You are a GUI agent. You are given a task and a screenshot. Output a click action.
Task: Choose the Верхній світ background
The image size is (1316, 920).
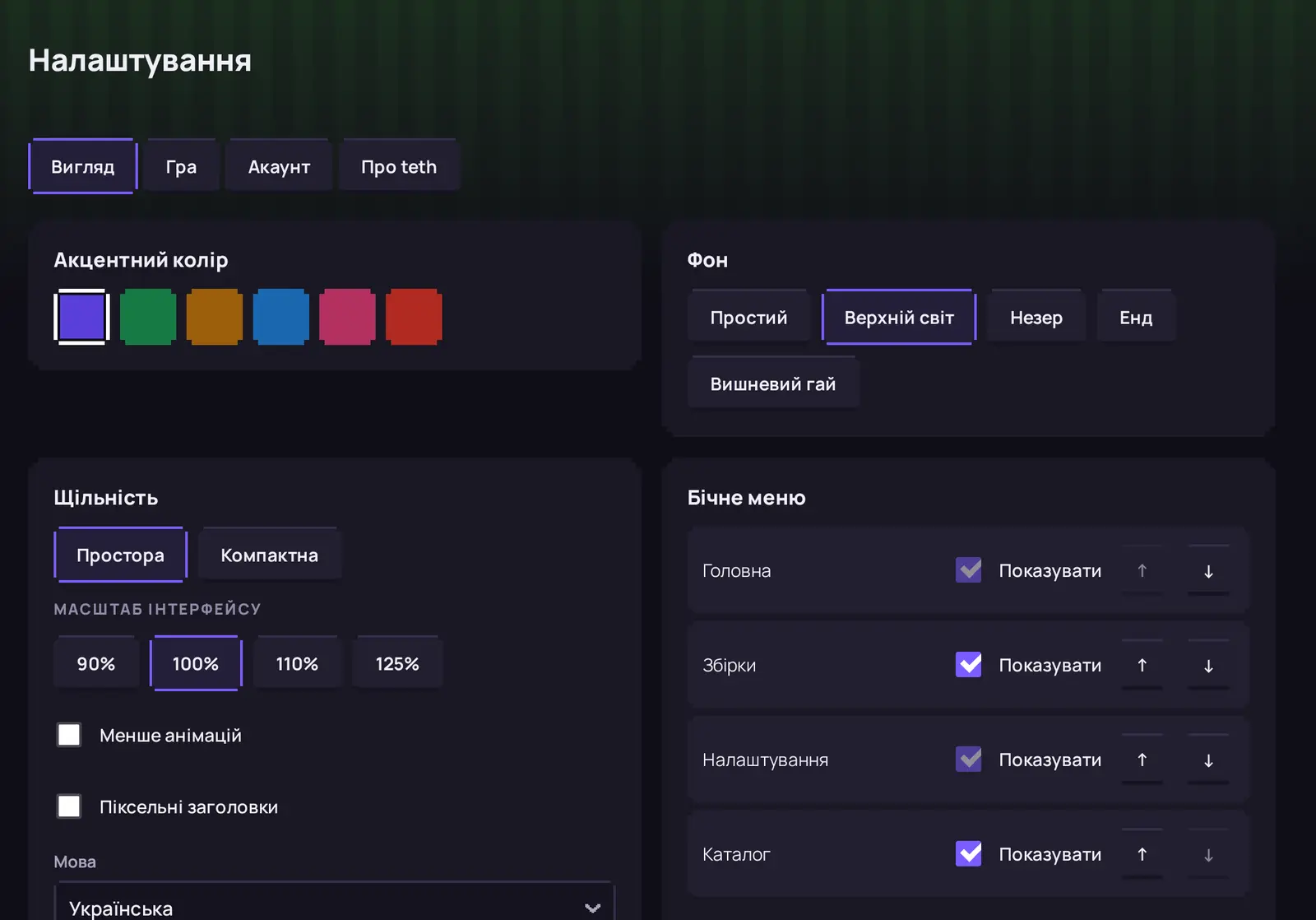[x=899, y=317]
